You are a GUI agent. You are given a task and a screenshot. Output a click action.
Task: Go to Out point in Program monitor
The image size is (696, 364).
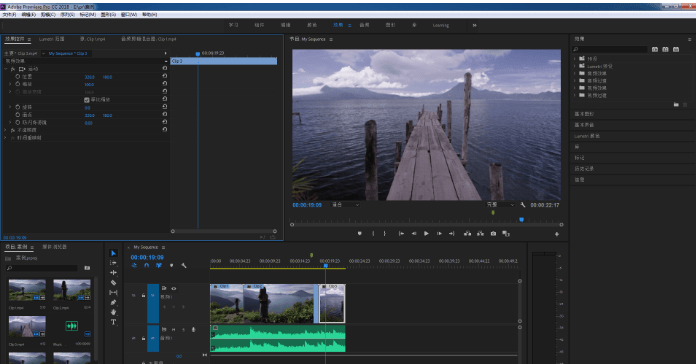coord(451,233)
